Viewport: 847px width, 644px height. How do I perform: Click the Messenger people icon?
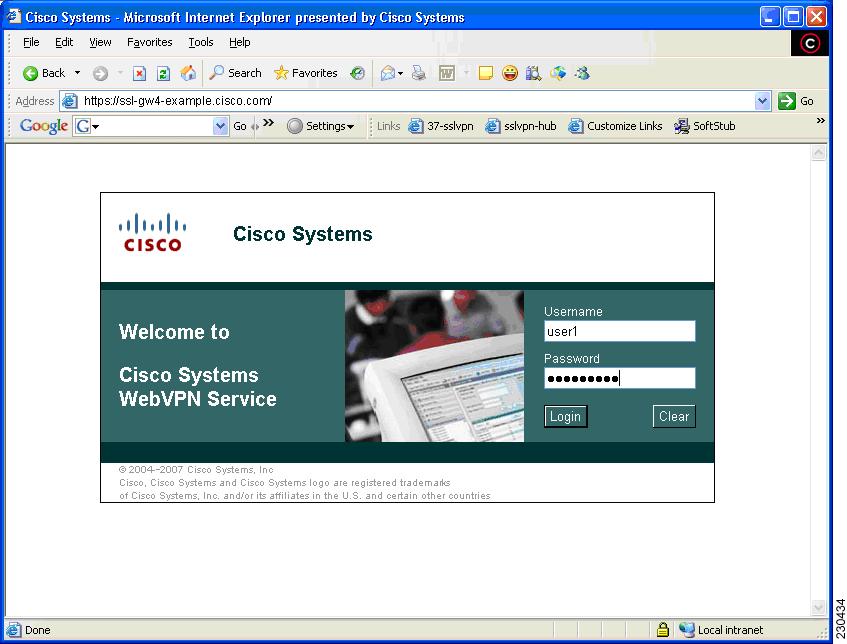(582, 73)
